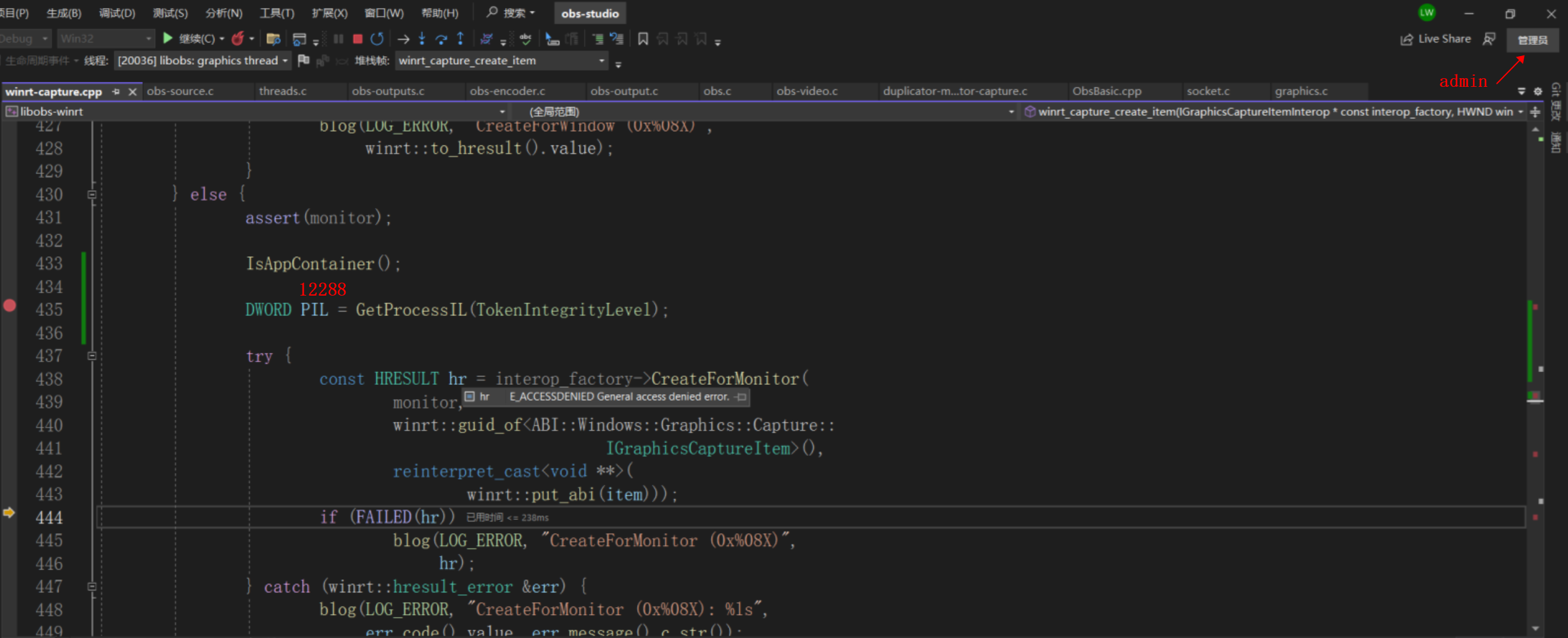Select the Stop Debugging red square icon

point(357,38)
